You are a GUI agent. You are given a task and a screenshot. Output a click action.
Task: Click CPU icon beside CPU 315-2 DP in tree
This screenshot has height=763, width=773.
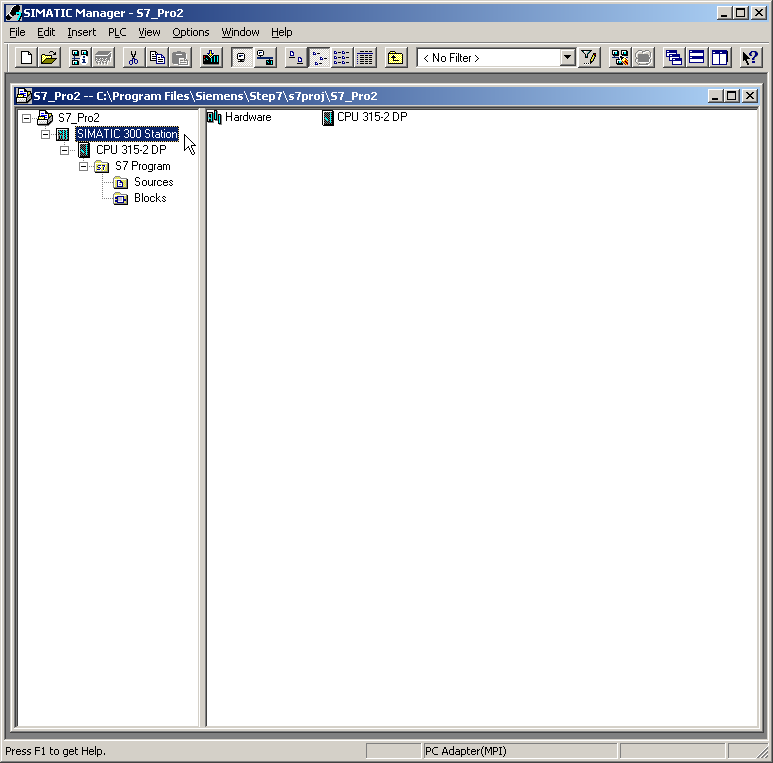[x=84, y=150]
